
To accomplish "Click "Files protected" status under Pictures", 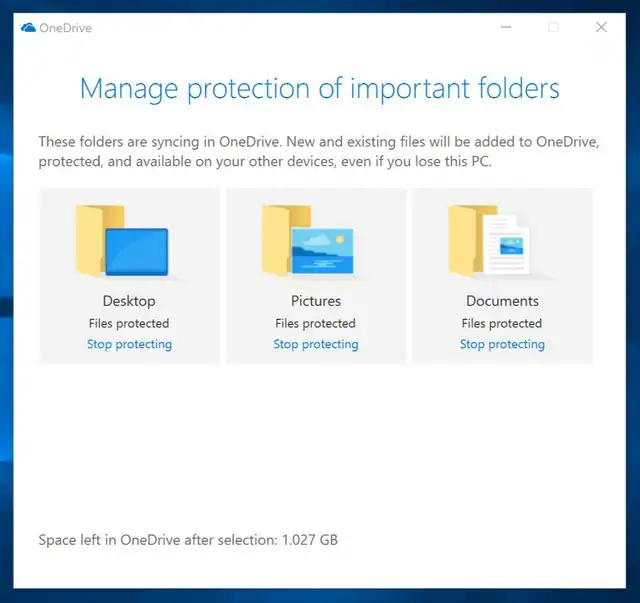I will [315, 323].
